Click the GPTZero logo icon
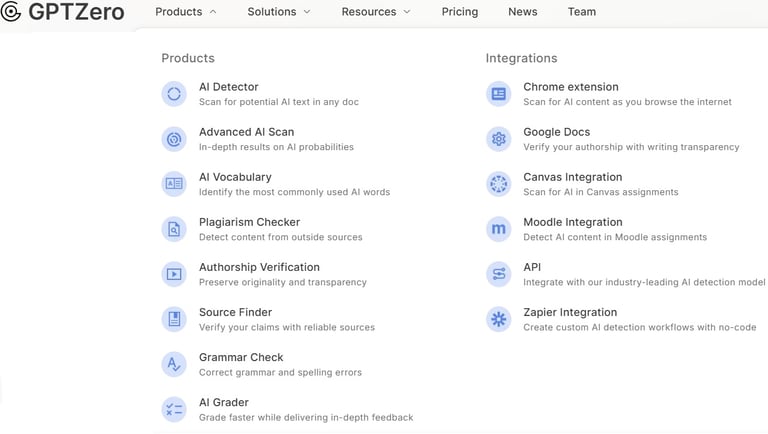 point(11,12)
